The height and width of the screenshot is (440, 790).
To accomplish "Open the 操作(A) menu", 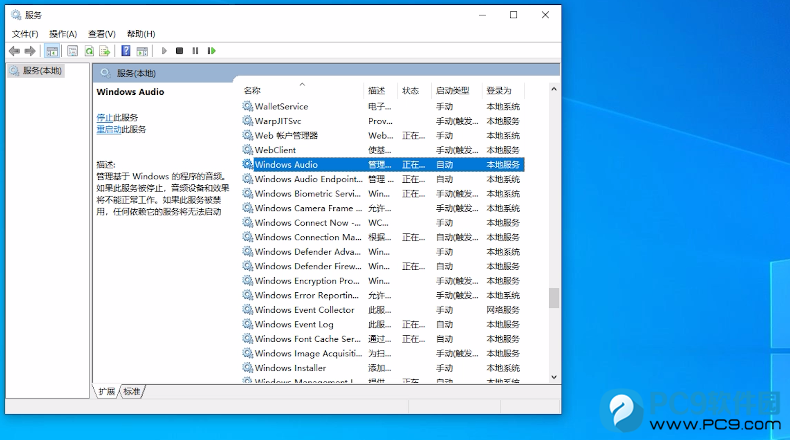I will (x=63, y=34).
